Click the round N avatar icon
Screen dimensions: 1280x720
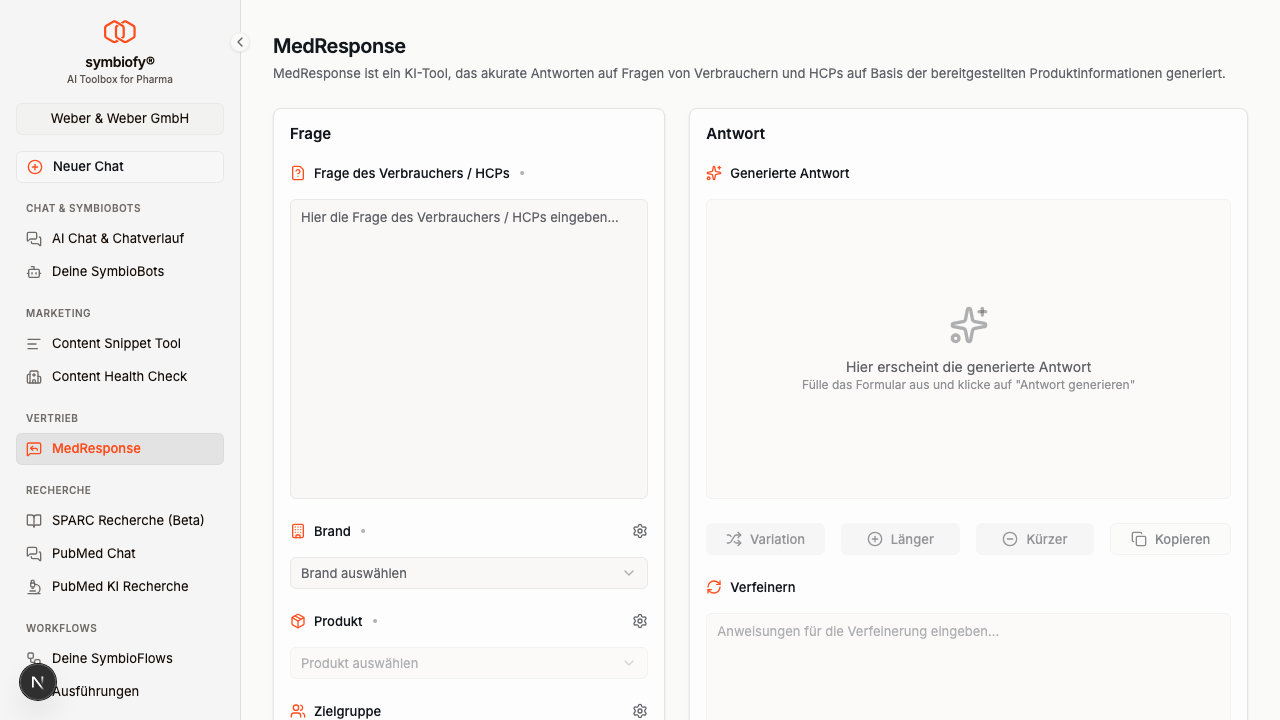point(38,683)
